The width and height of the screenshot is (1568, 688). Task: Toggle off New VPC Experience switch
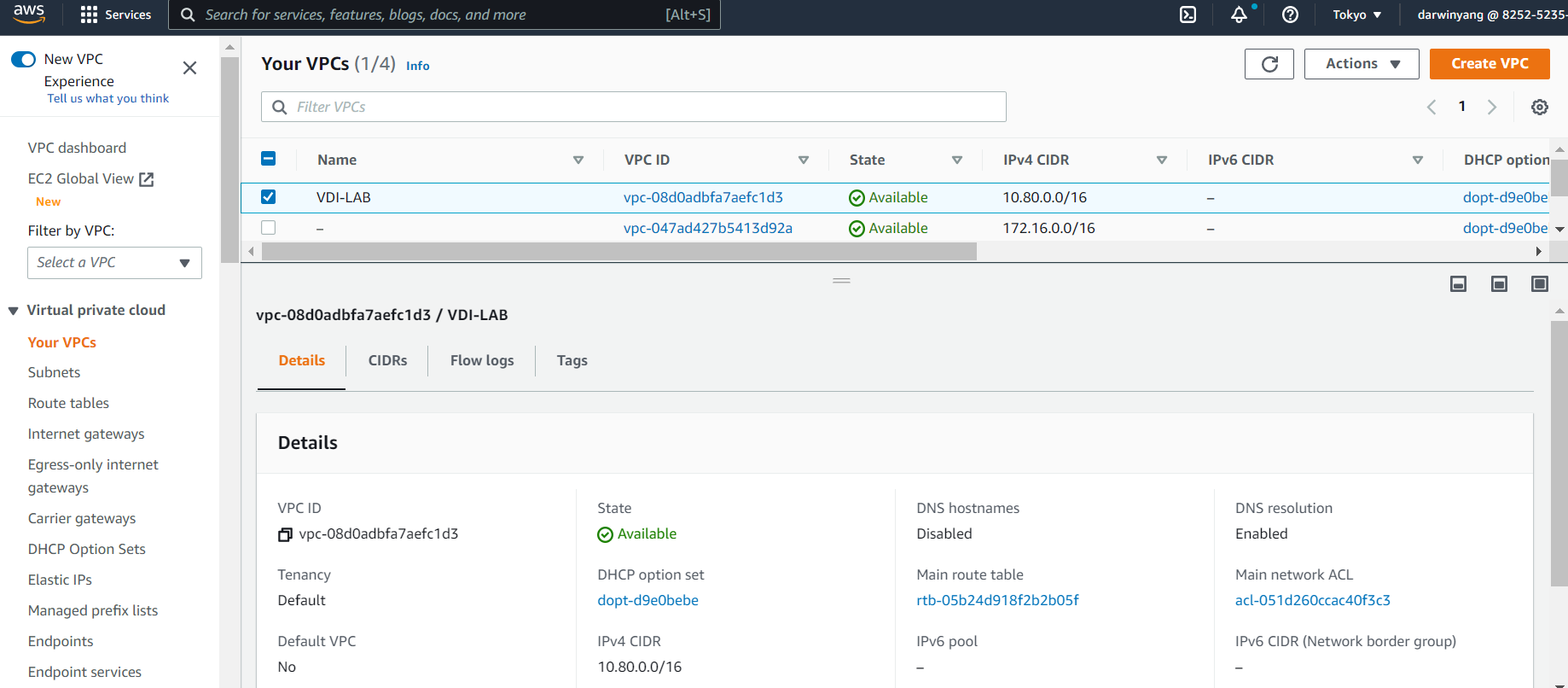[x=23, y=59]
